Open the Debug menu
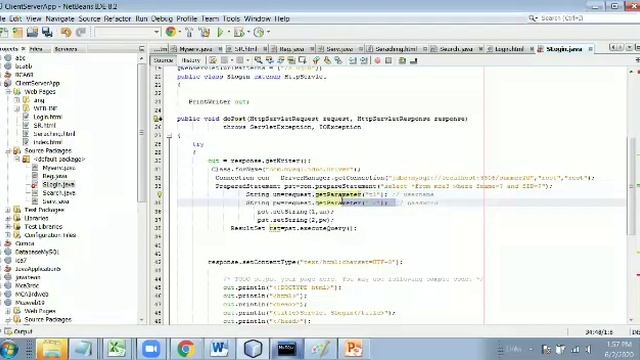The width and height of the screenshot is (640, 360). (162, 19)
